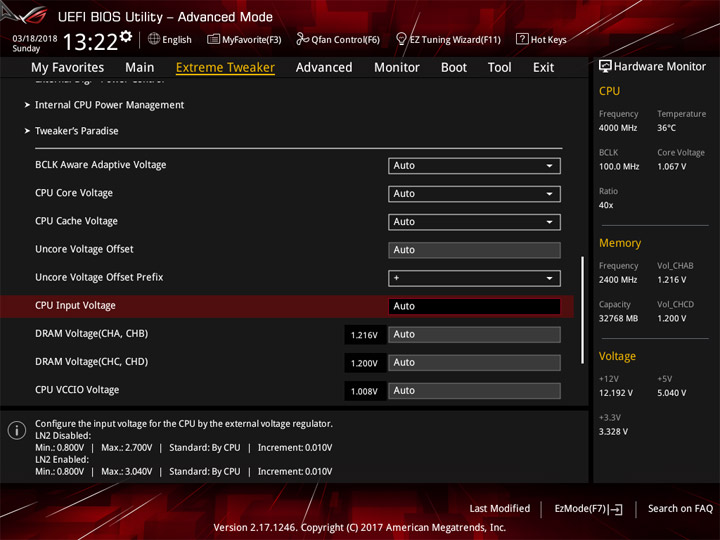This screenshot has width=720, height=540.
Task: Click the 03/18/2018 date text
Action: click(35, 39)
